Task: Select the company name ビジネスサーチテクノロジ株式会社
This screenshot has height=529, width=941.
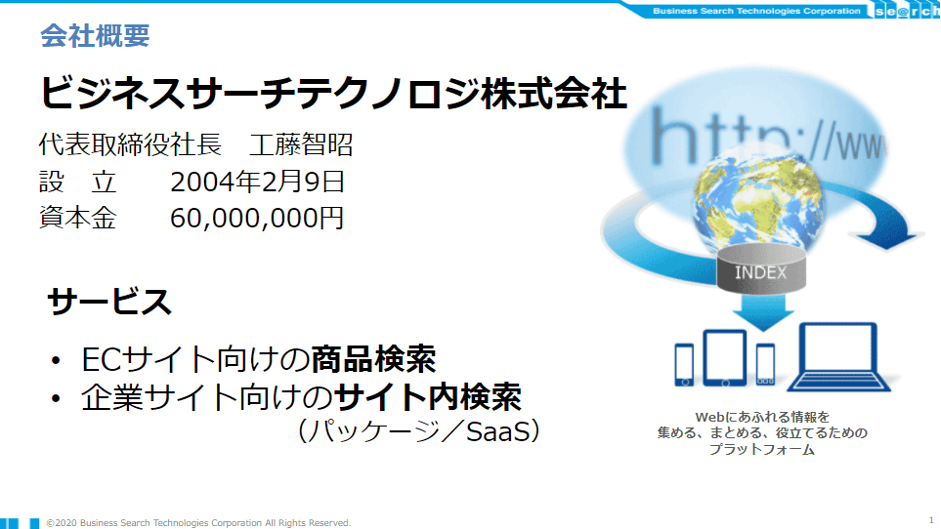Action: click(333, 94)
